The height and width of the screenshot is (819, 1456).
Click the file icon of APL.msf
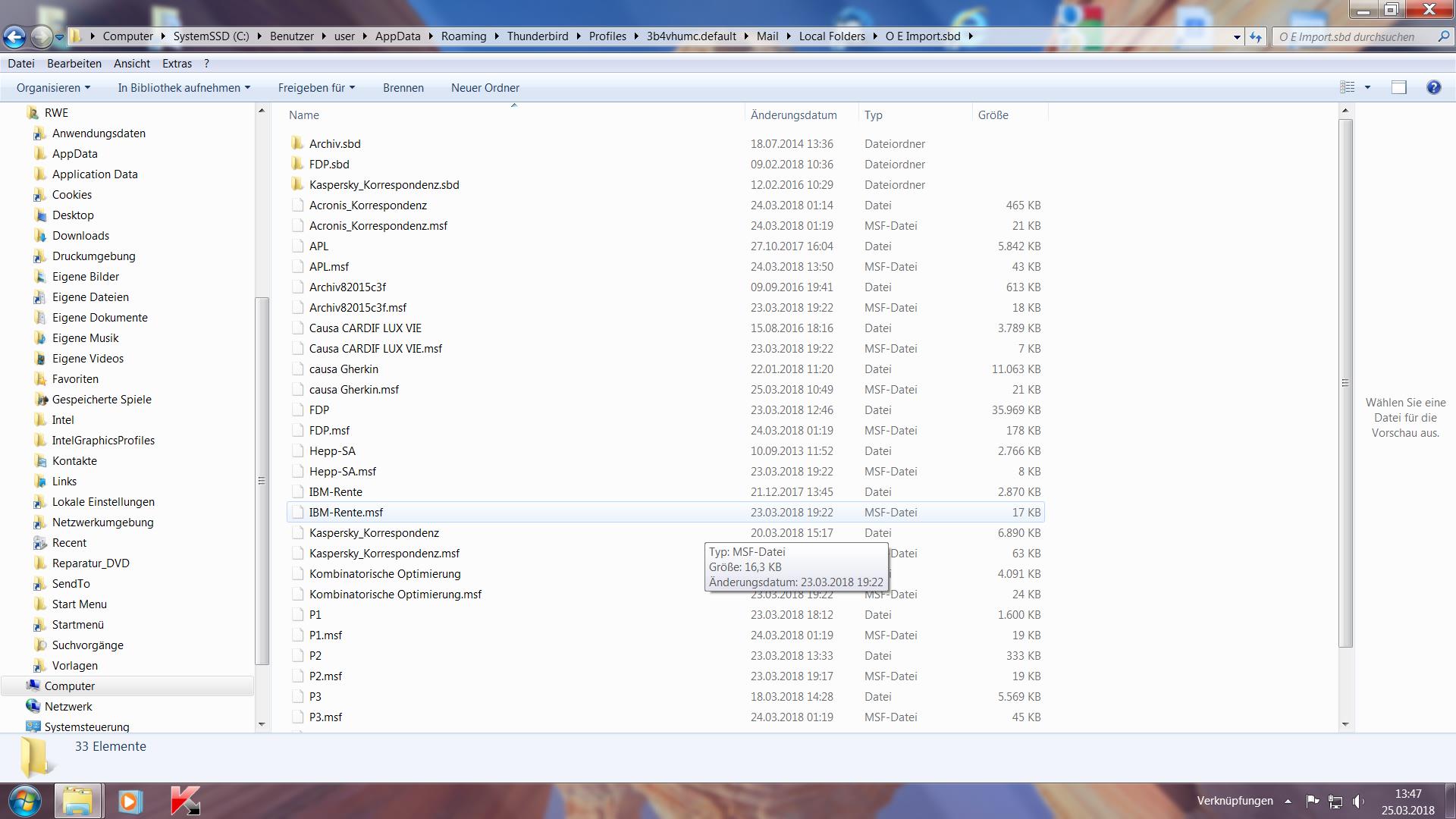(x=297, y=266)
